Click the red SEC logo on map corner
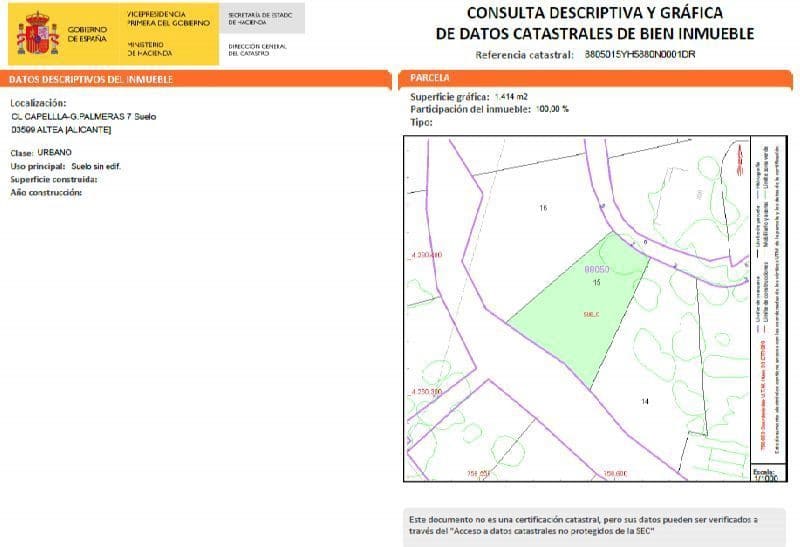The width and height of the screenshot is (800, 547). pyautogui.click(x=739, y=160)
